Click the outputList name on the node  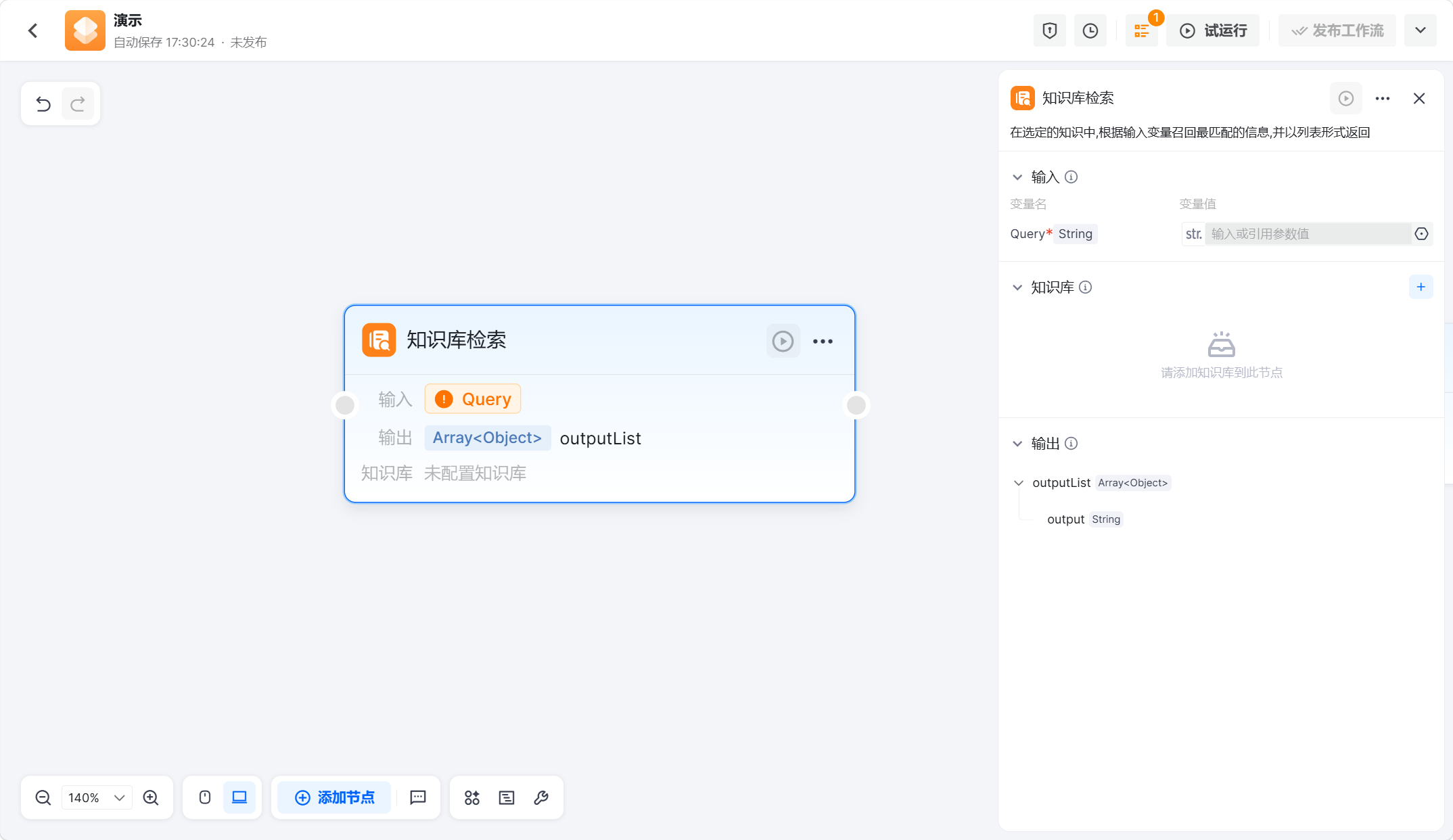coord(601,438)
